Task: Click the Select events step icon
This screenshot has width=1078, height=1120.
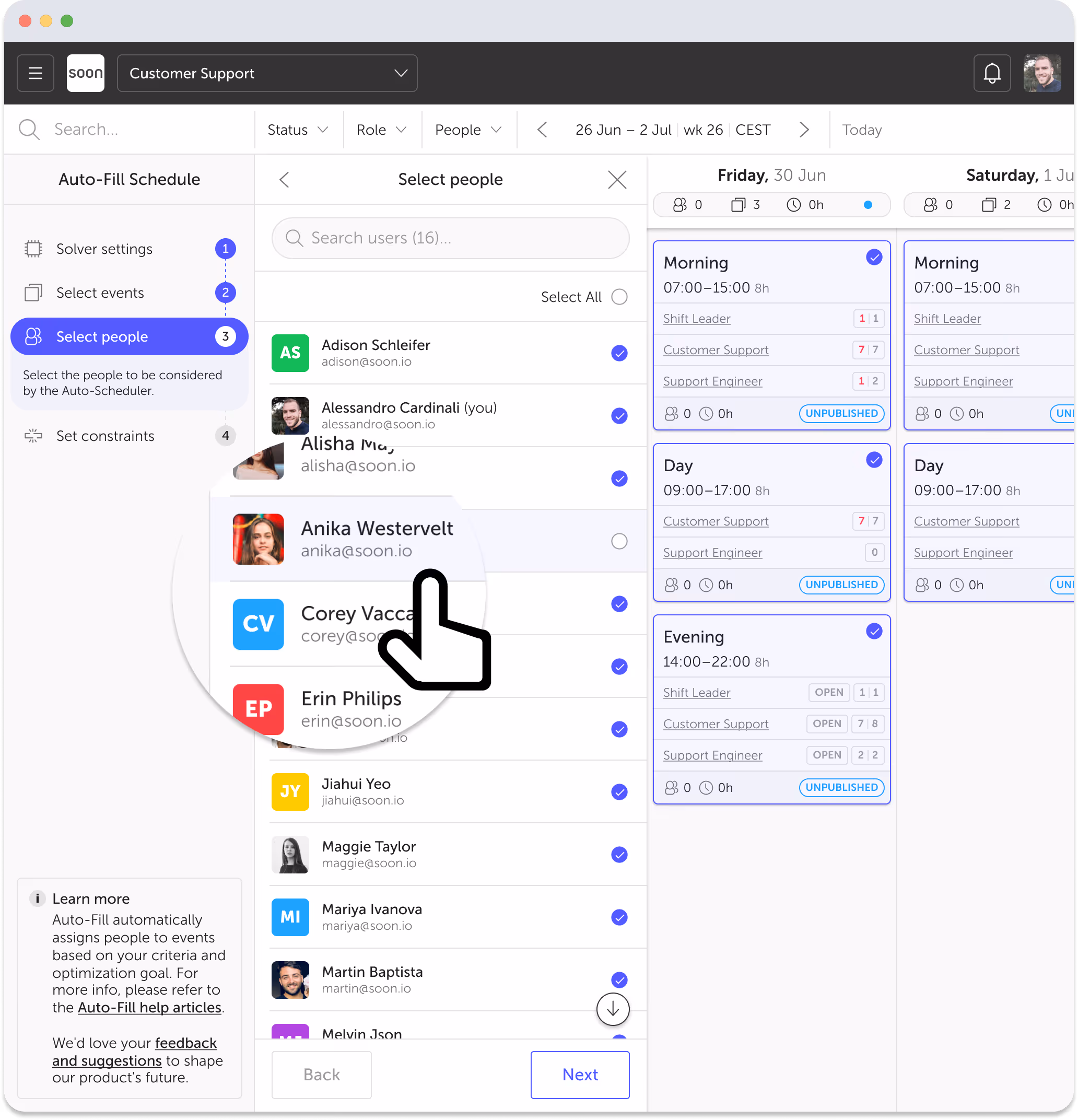Action: coord(33,293)
